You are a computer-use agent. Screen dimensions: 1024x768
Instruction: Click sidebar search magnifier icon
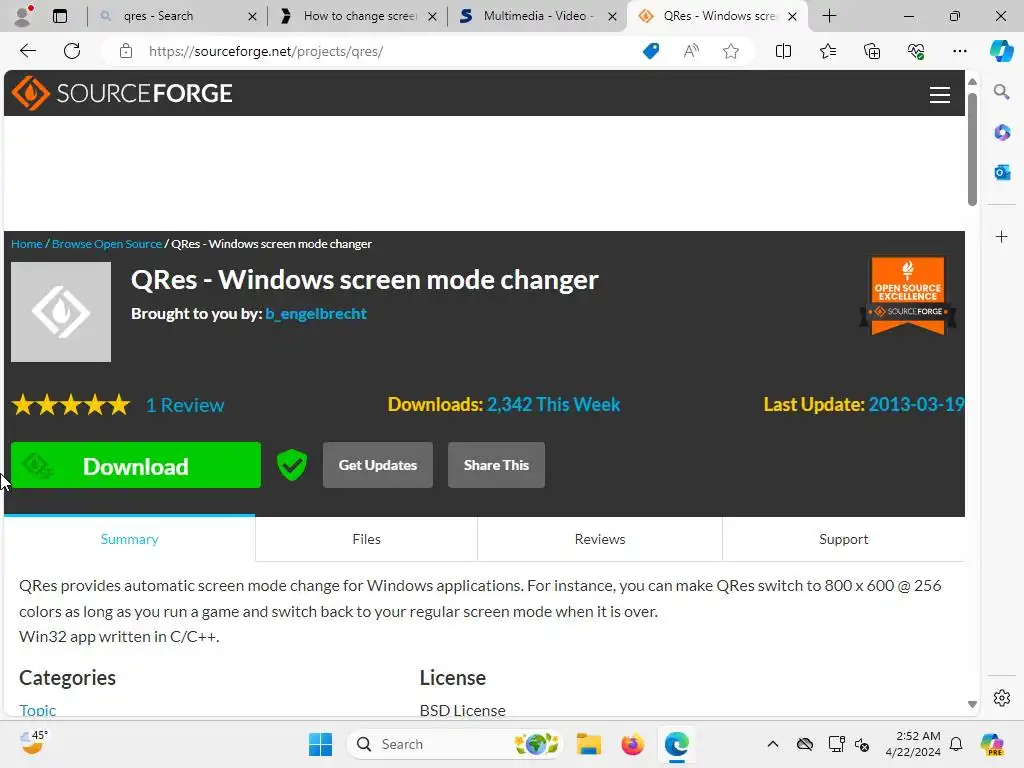pos(1002,92)
